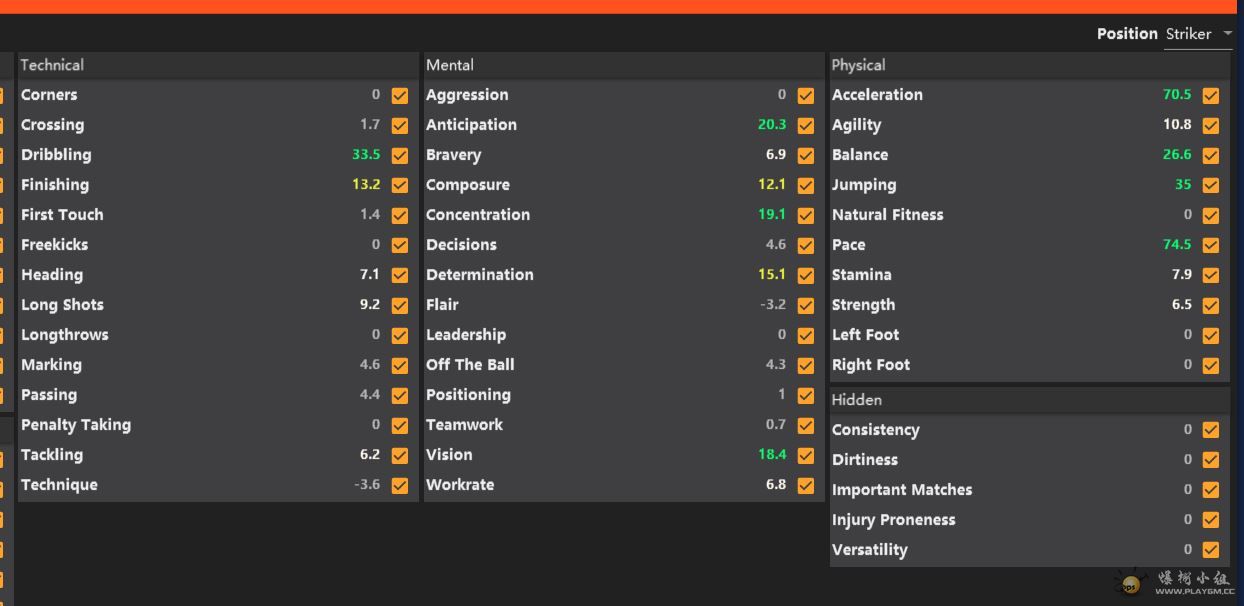Open the Position Striker dropdown
This screenshot has width=1244, height=606.
click(x=1198, y=34)
